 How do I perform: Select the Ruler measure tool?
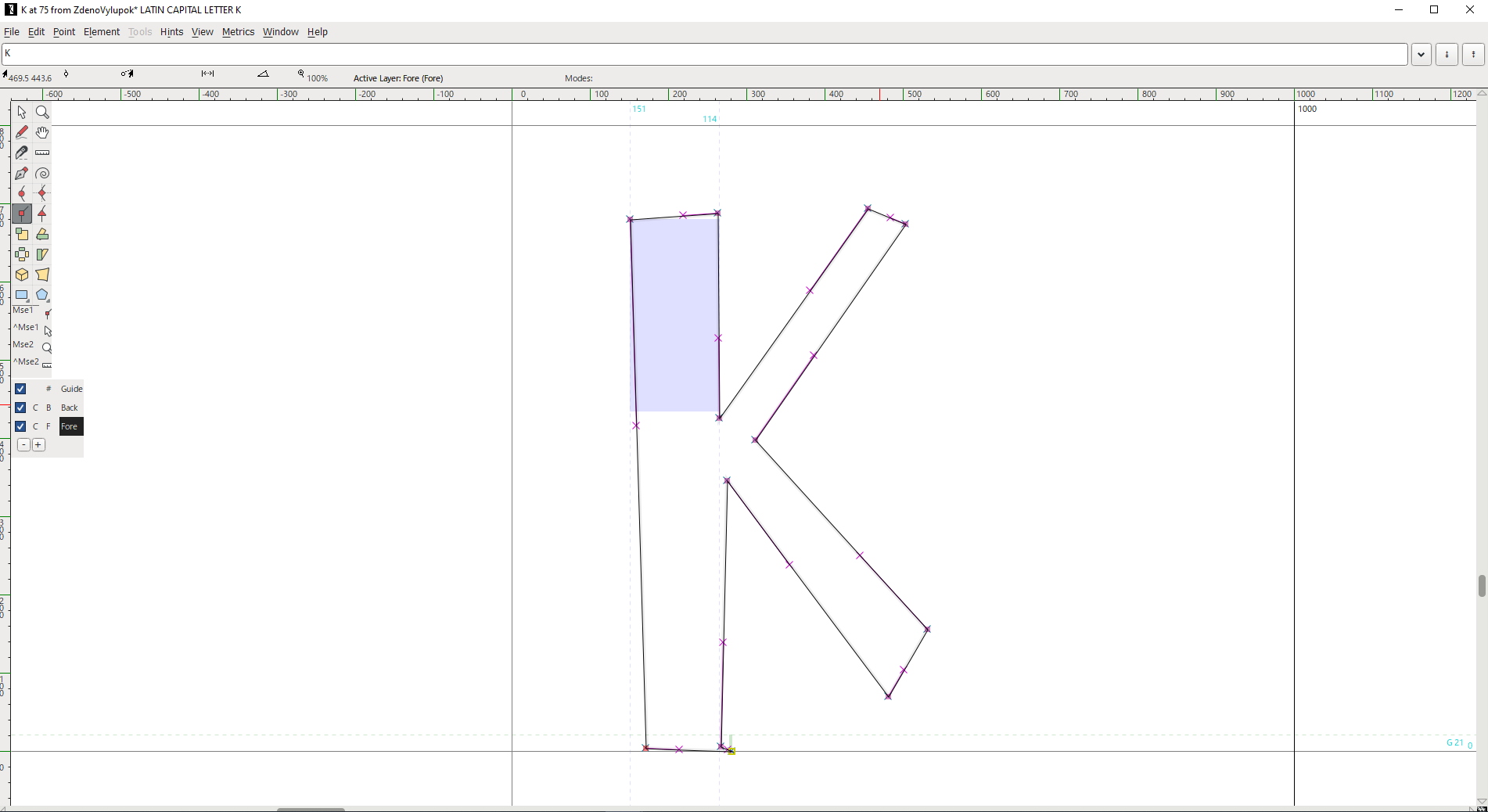pyautogui.click(x=42, y=153)
